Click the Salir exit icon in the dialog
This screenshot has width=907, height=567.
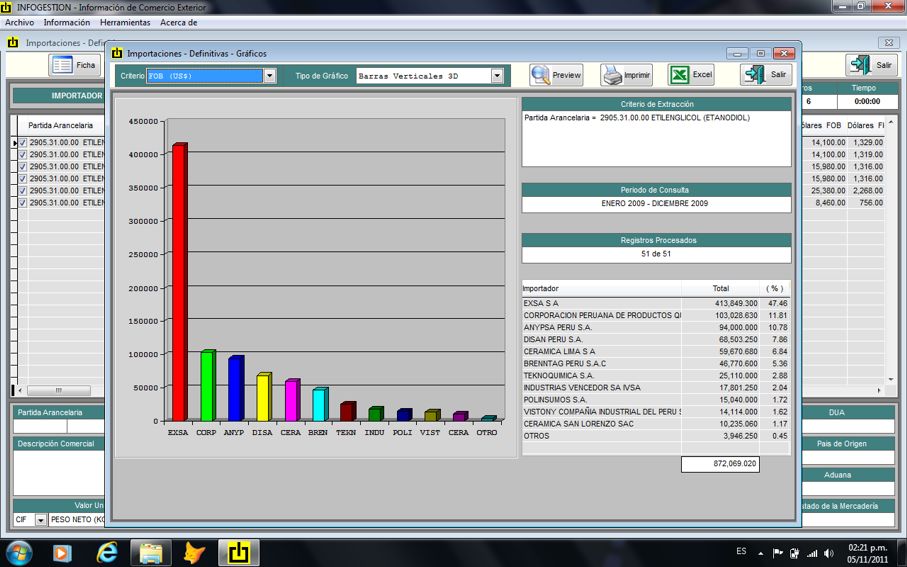tap(753, 75)
